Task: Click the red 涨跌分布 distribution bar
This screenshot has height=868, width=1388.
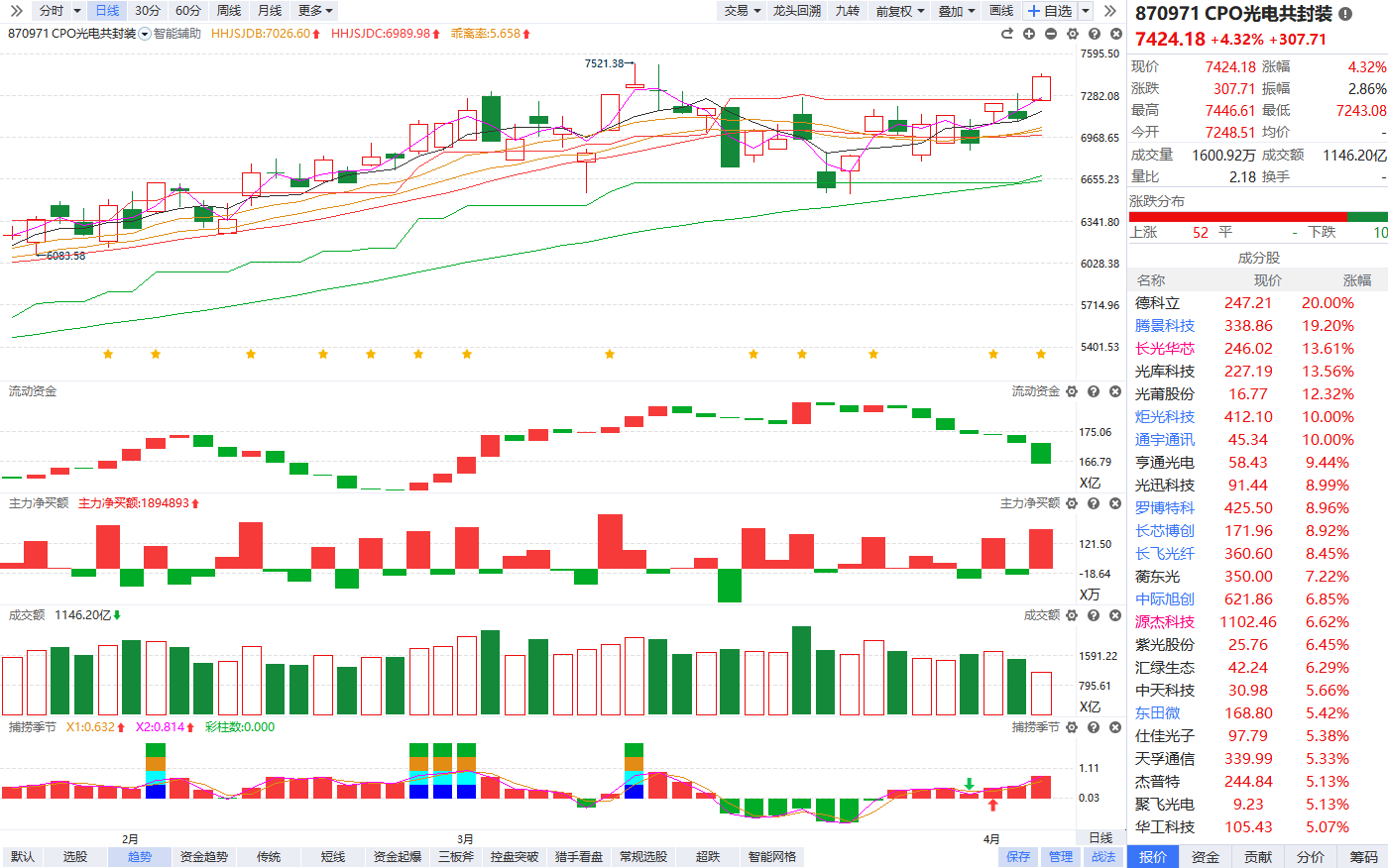Action: click(x=1237, y=217)
